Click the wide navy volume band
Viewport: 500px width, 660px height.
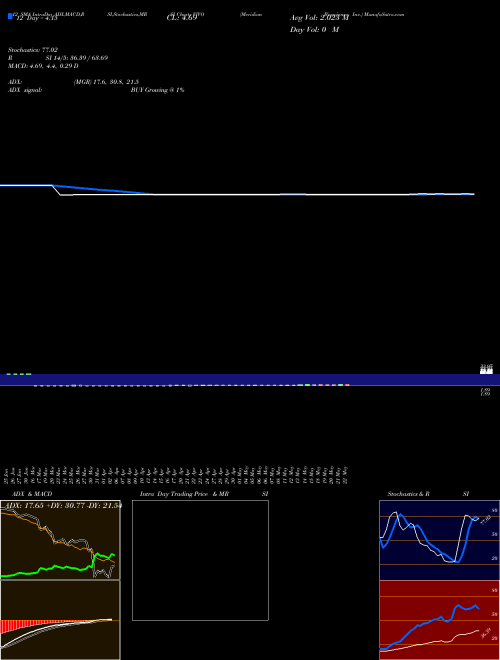250,379
